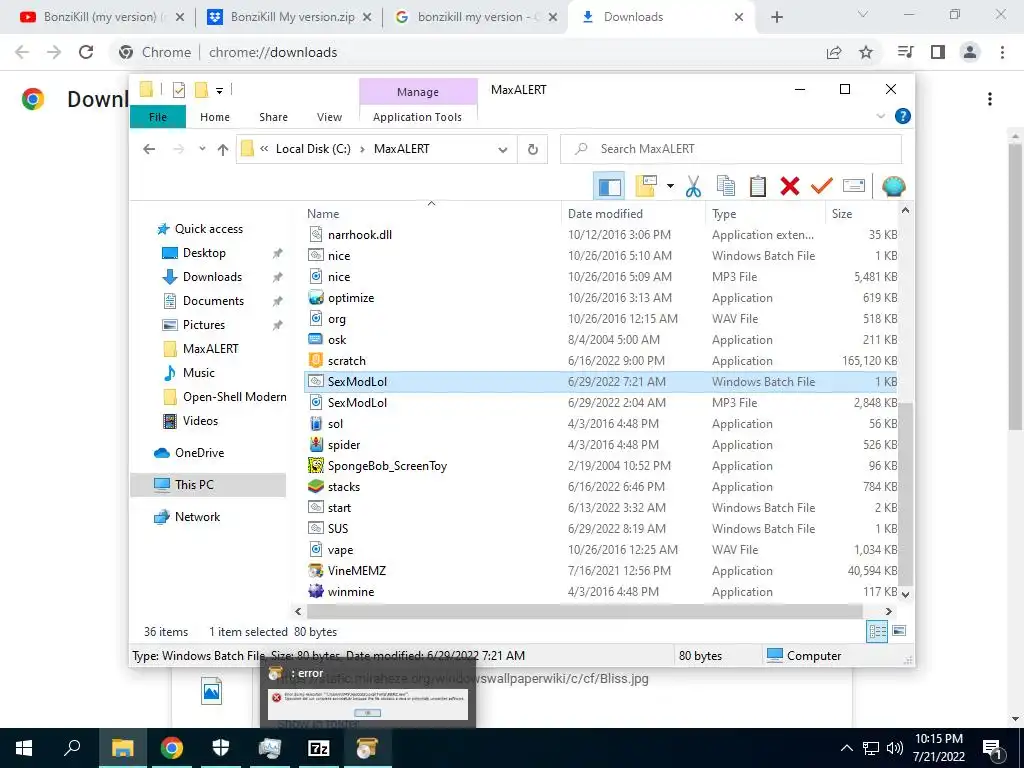Viewport: 1024px width, 768px height.
Task: Click the globe shell icon in the toolbar
Action: point(893,186)
